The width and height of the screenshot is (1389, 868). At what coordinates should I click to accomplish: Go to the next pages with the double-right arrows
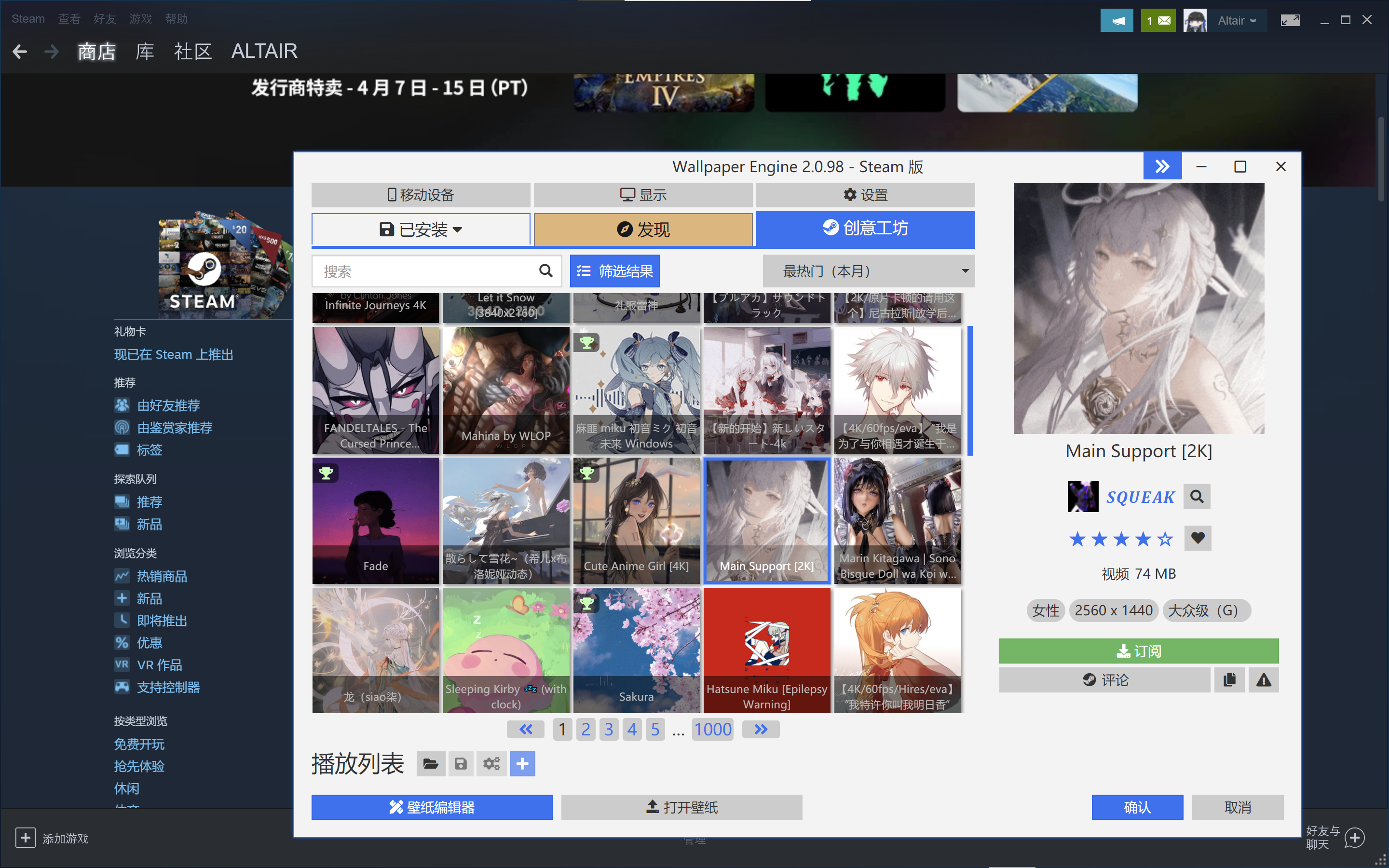(x=761, y=730)
